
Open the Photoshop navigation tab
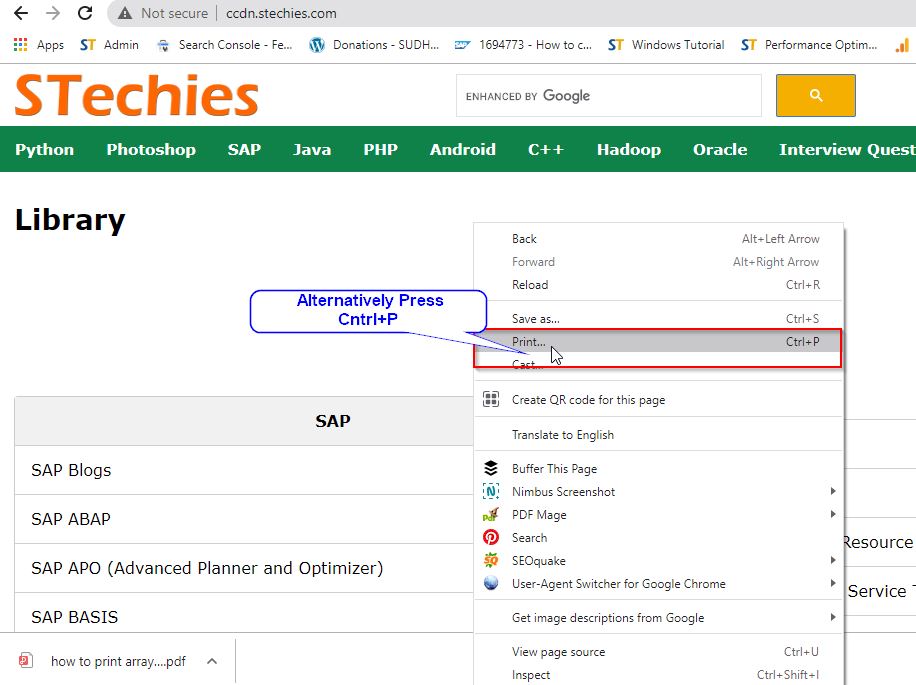tap(150, 149)
